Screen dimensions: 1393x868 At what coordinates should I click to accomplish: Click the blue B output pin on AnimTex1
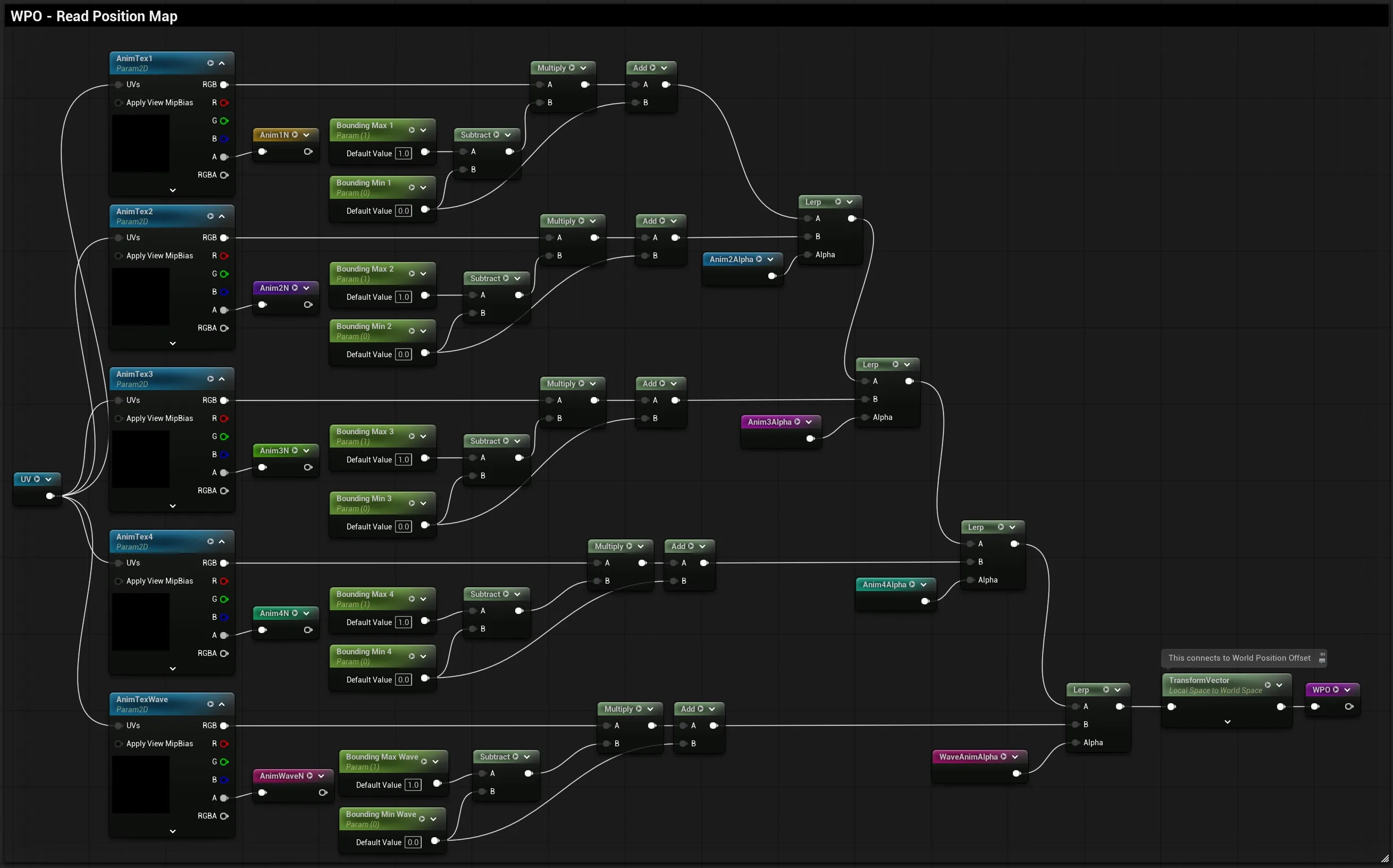coord(224,139)
